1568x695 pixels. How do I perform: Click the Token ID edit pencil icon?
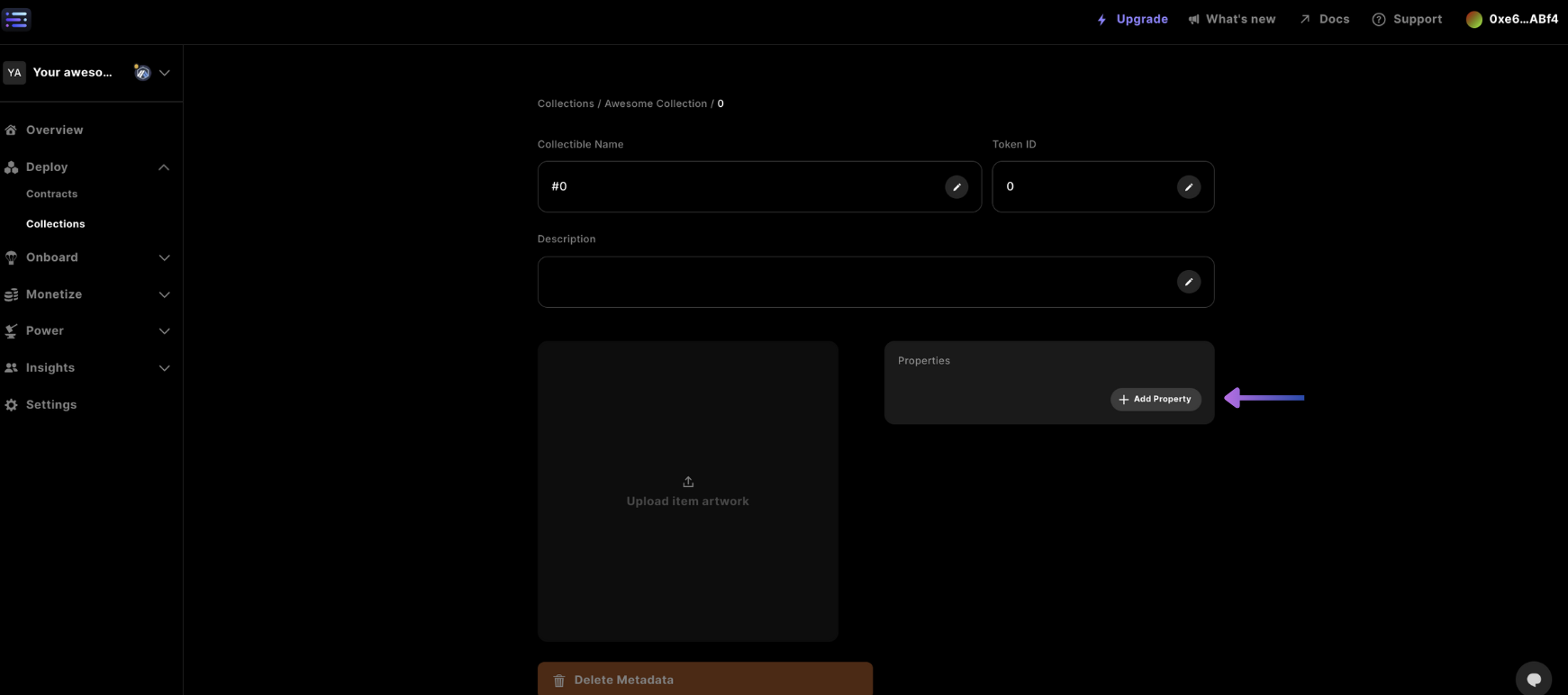[x=1188, y=186]
